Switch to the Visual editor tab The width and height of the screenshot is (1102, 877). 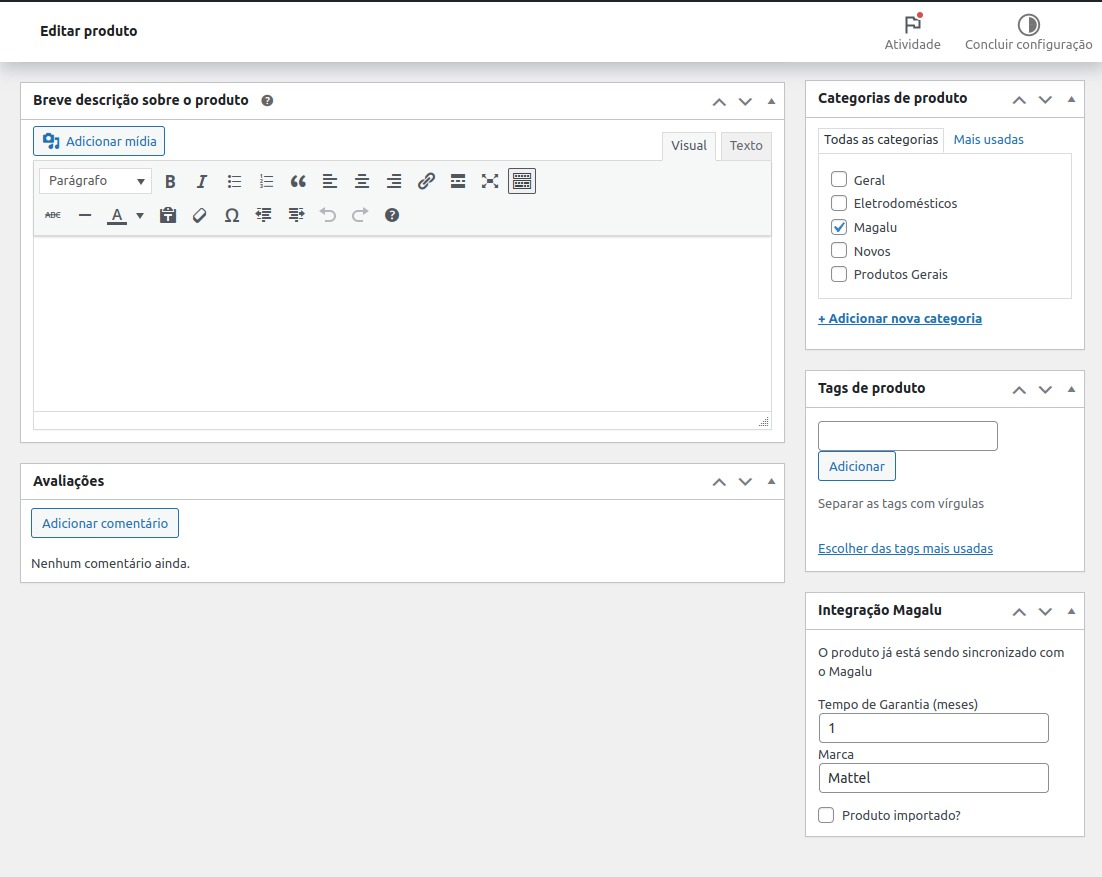click(x=689, y=146)
